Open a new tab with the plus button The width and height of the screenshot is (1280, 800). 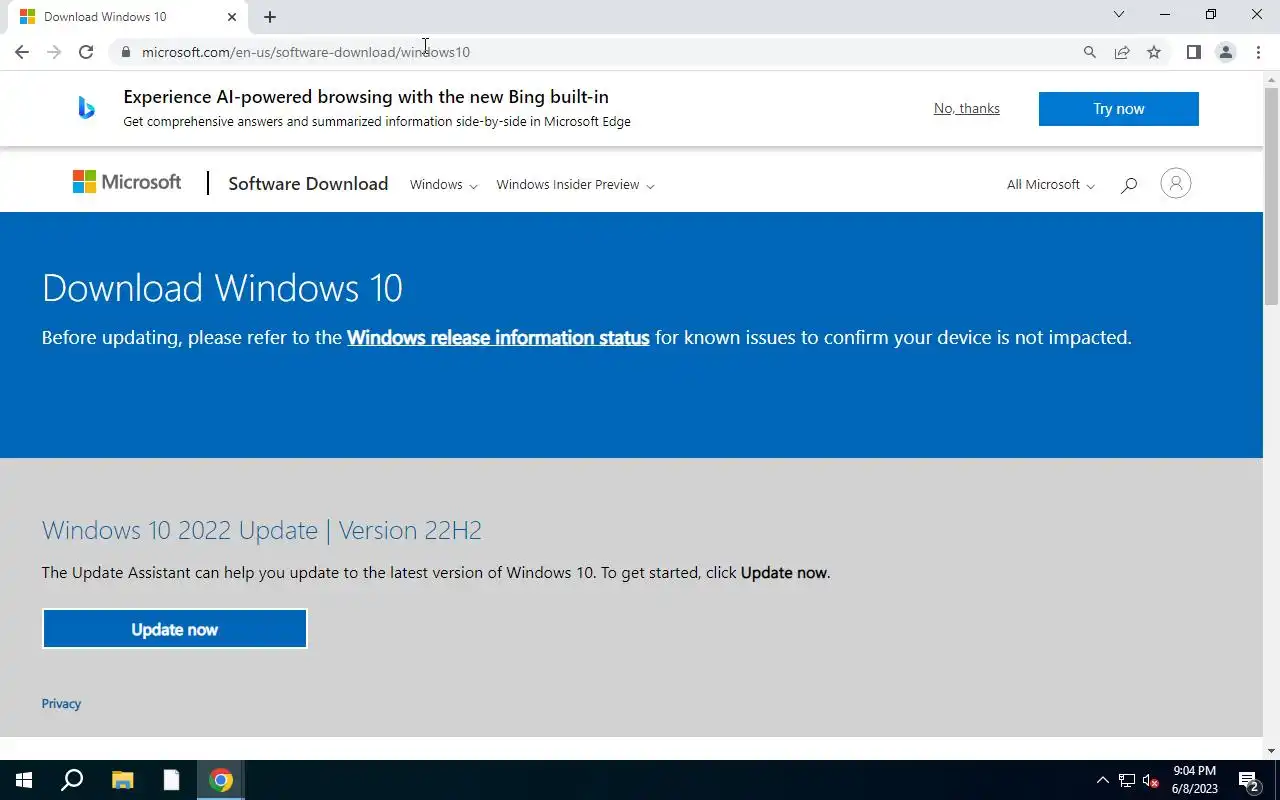(270, 17)
